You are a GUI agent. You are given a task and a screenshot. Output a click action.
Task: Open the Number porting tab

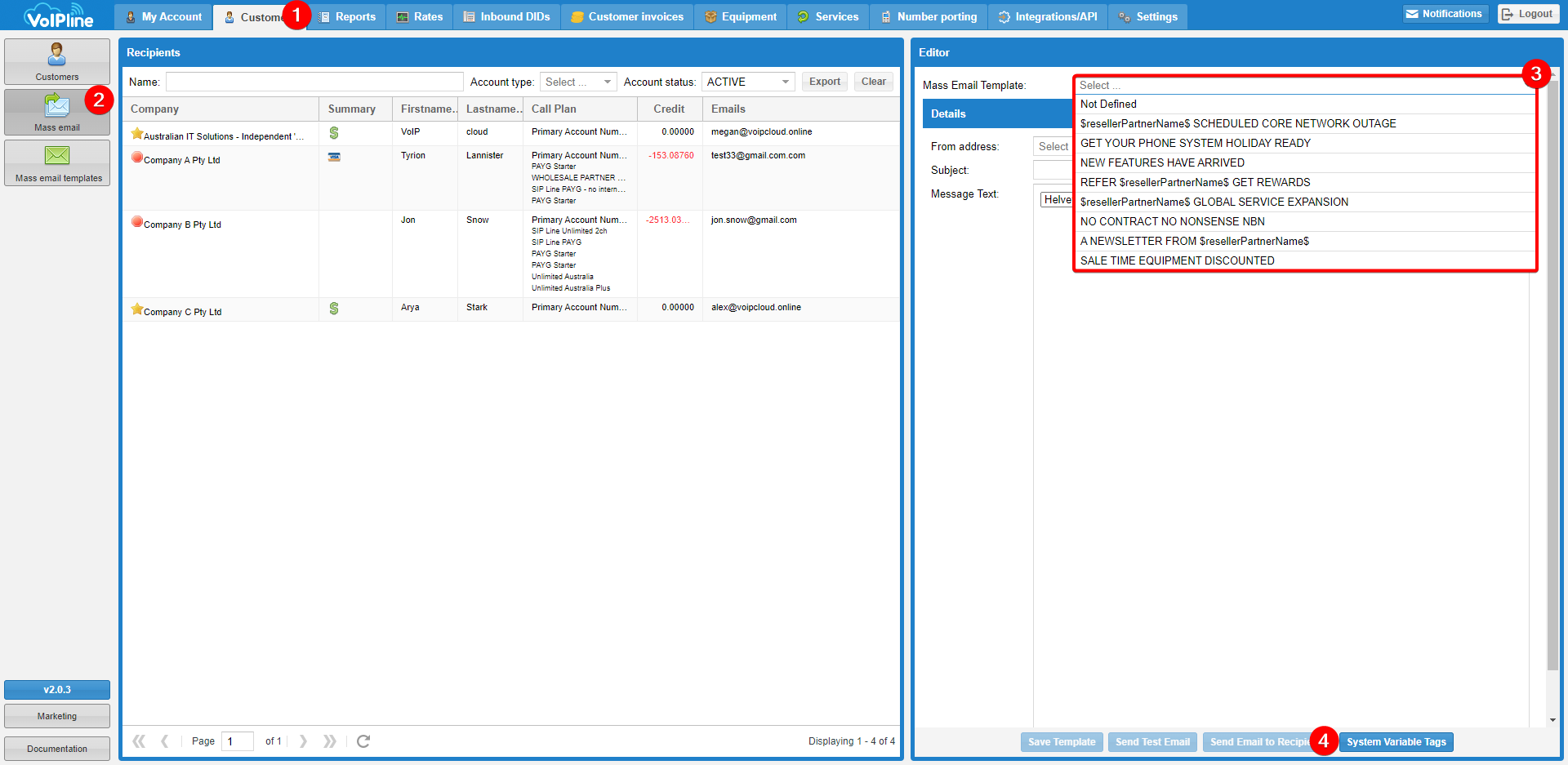click(929, 17)
